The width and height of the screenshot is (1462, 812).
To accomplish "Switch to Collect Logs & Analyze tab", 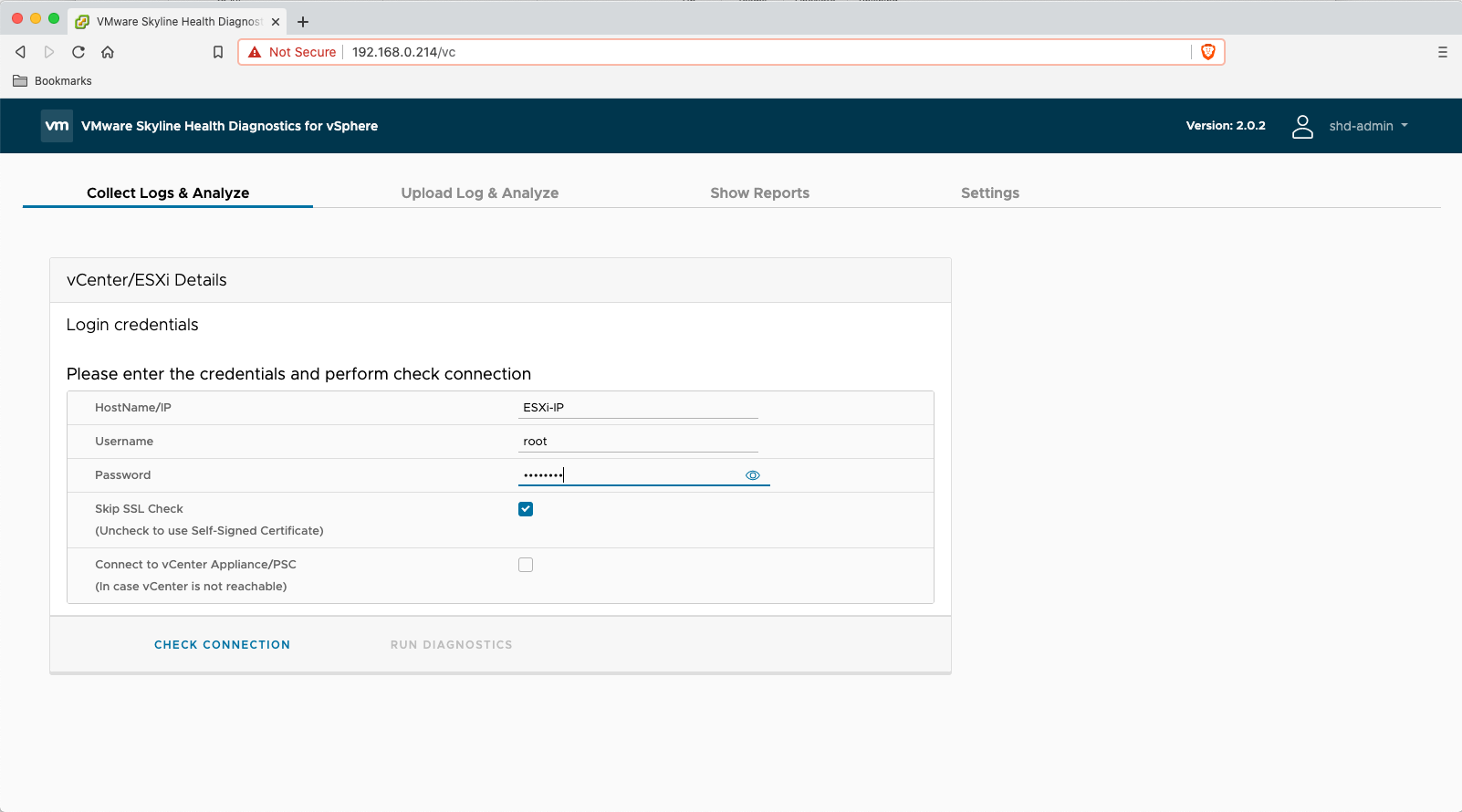I will click(168, 193).
